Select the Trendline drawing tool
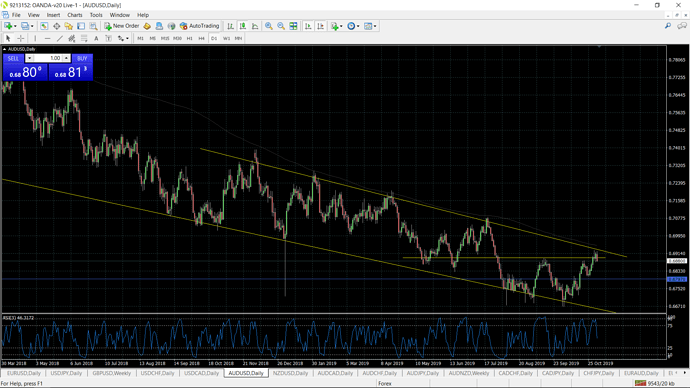Image resolution: width=690 pixels, height=388 pixels. point(59,38)
